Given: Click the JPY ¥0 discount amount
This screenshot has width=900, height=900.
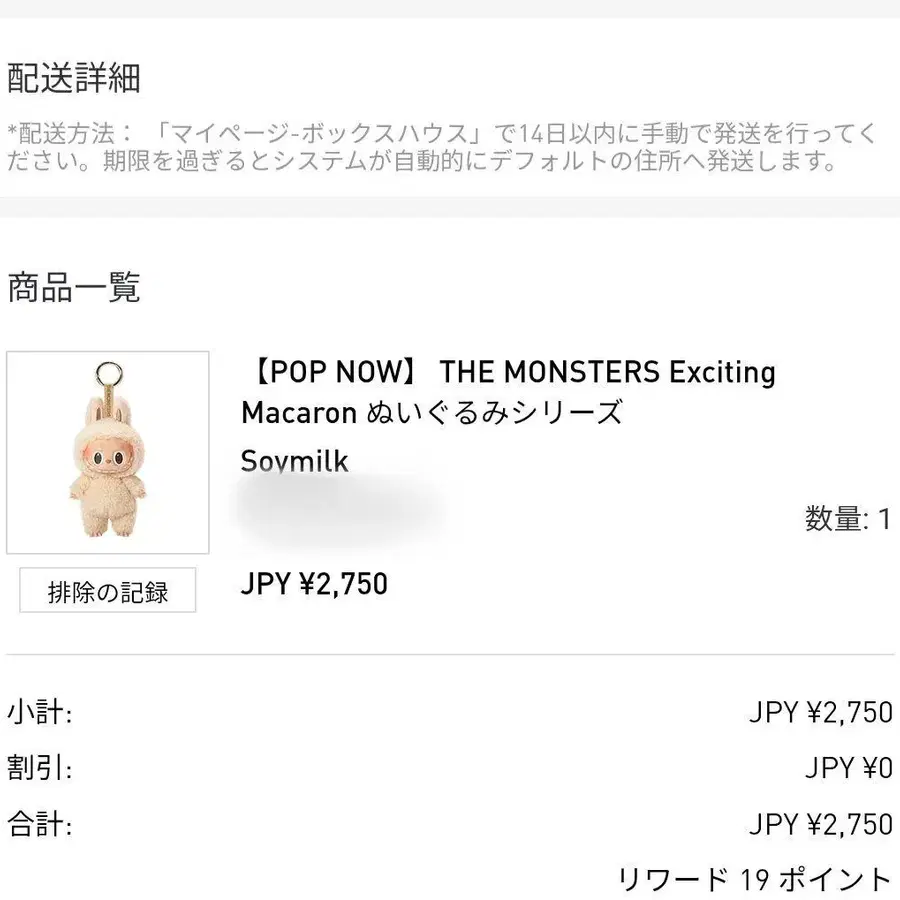Looking at the screenshot, I should click(848, 769).
